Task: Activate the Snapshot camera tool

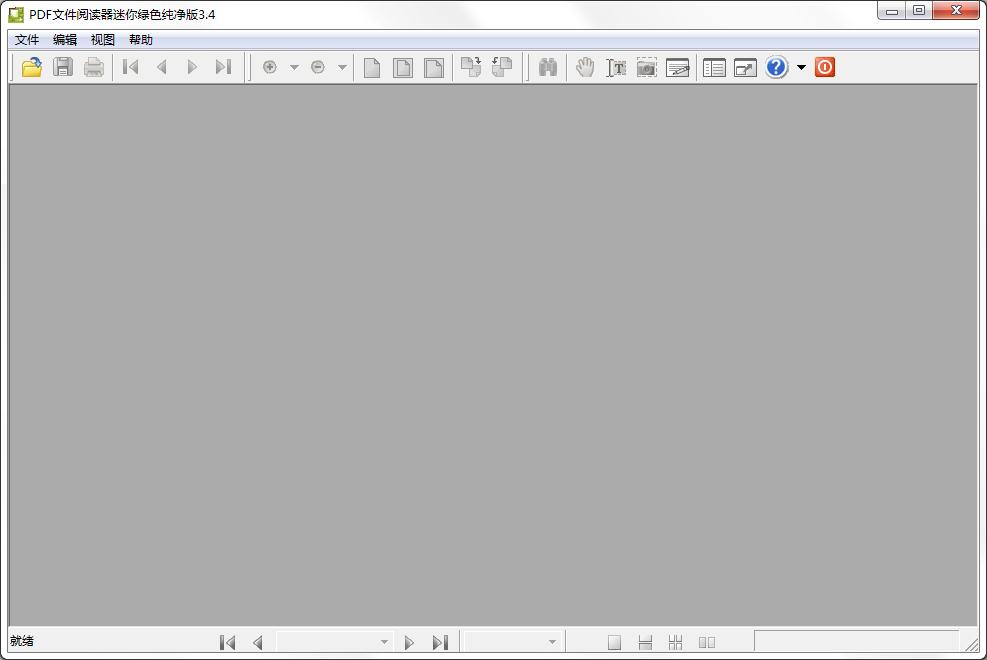Action: point(647,67)
